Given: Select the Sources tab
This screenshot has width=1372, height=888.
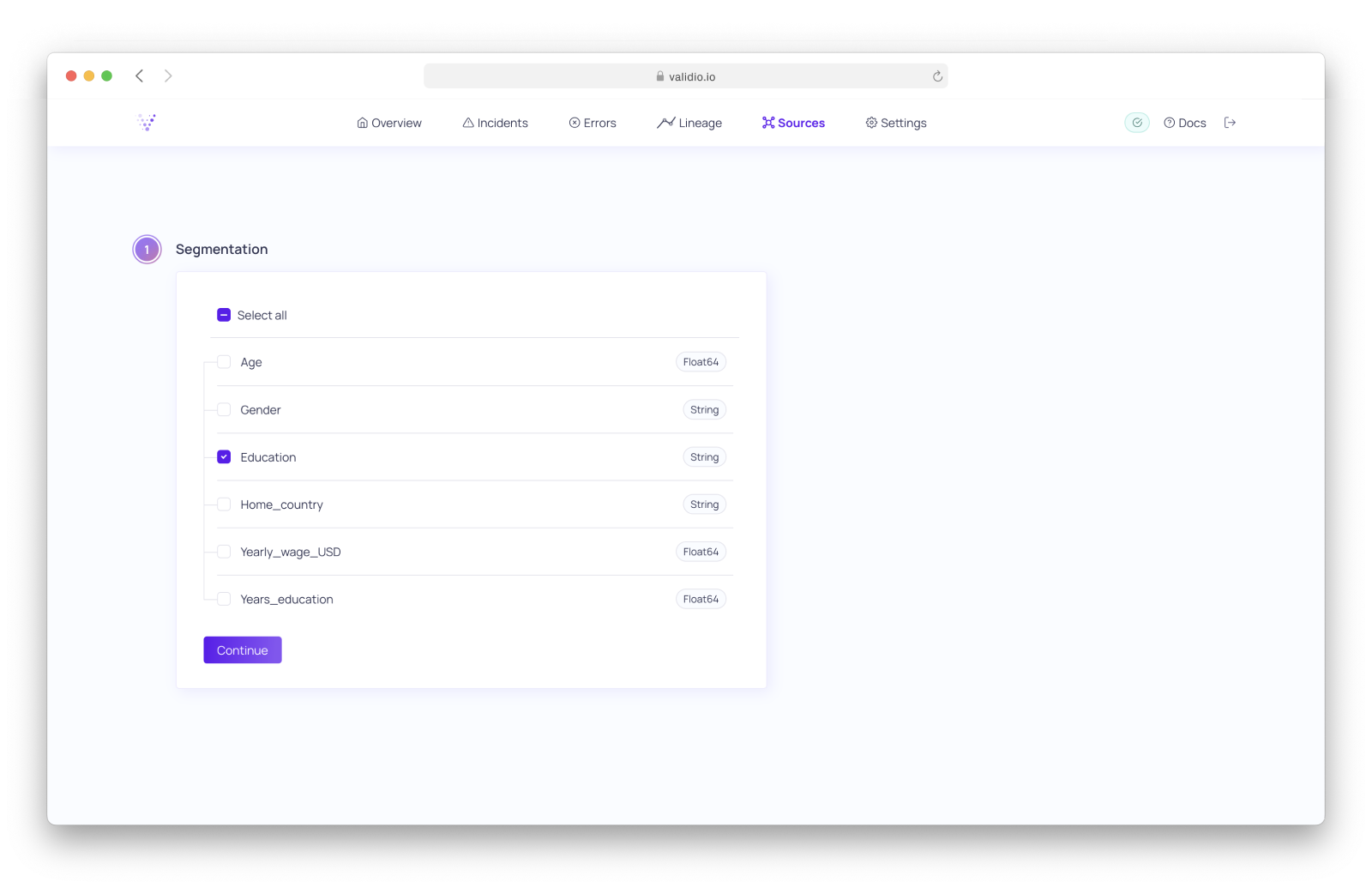Looking at the screenshot, I should tap(793, 123).
